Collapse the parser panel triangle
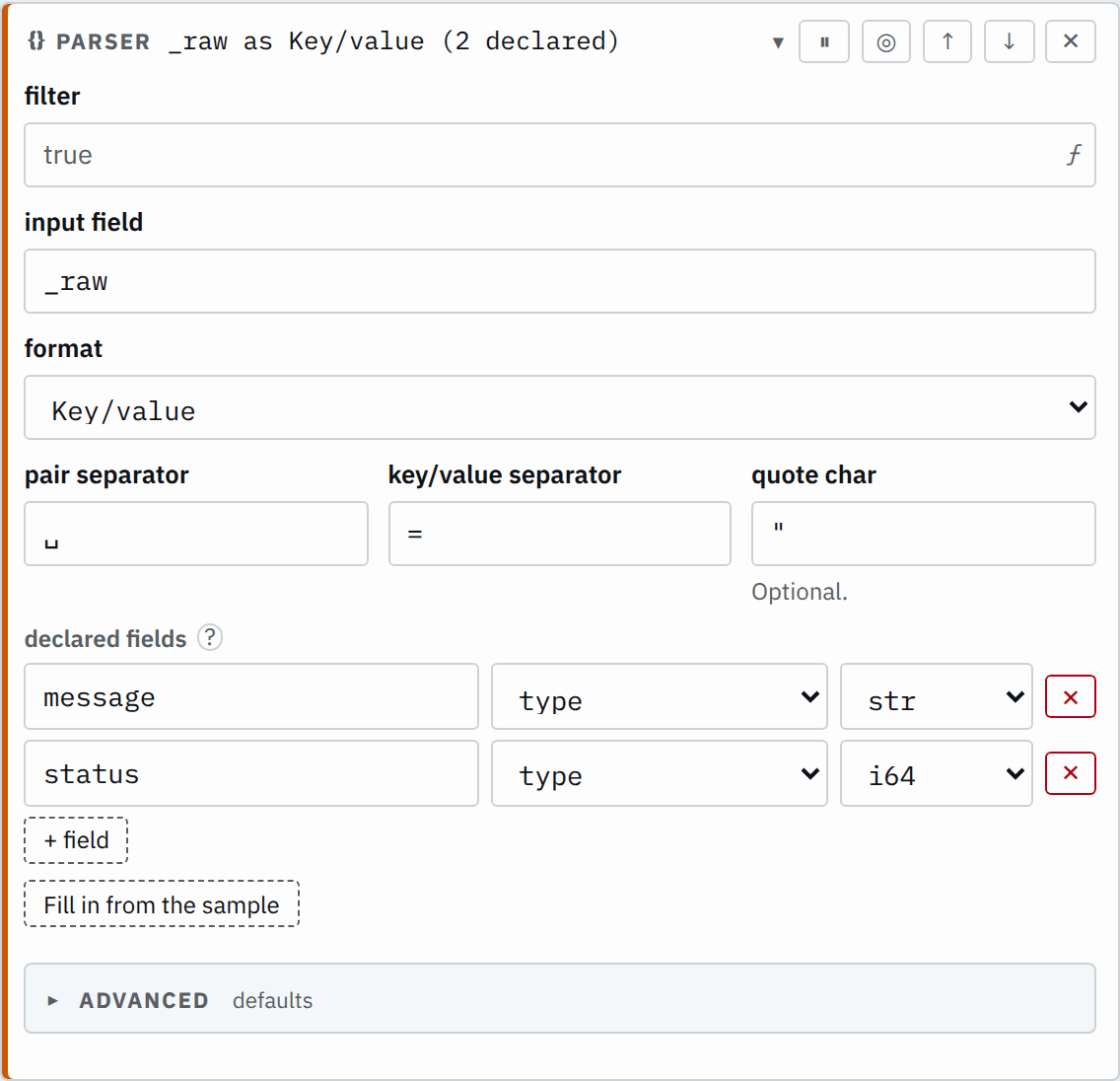The image size is (1120, 1081). tap(778, 42)
